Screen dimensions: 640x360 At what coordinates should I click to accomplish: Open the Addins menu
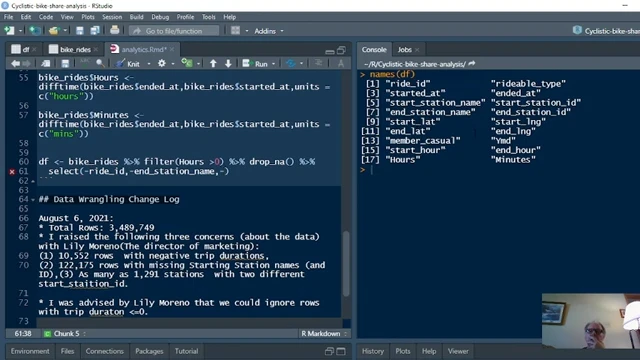pyautogui.click(x=269, y=31)
